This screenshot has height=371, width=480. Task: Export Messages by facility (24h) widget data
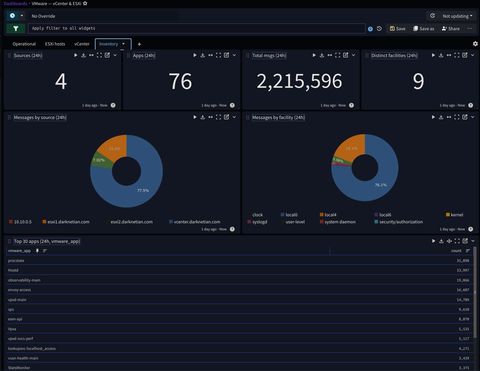441,117
